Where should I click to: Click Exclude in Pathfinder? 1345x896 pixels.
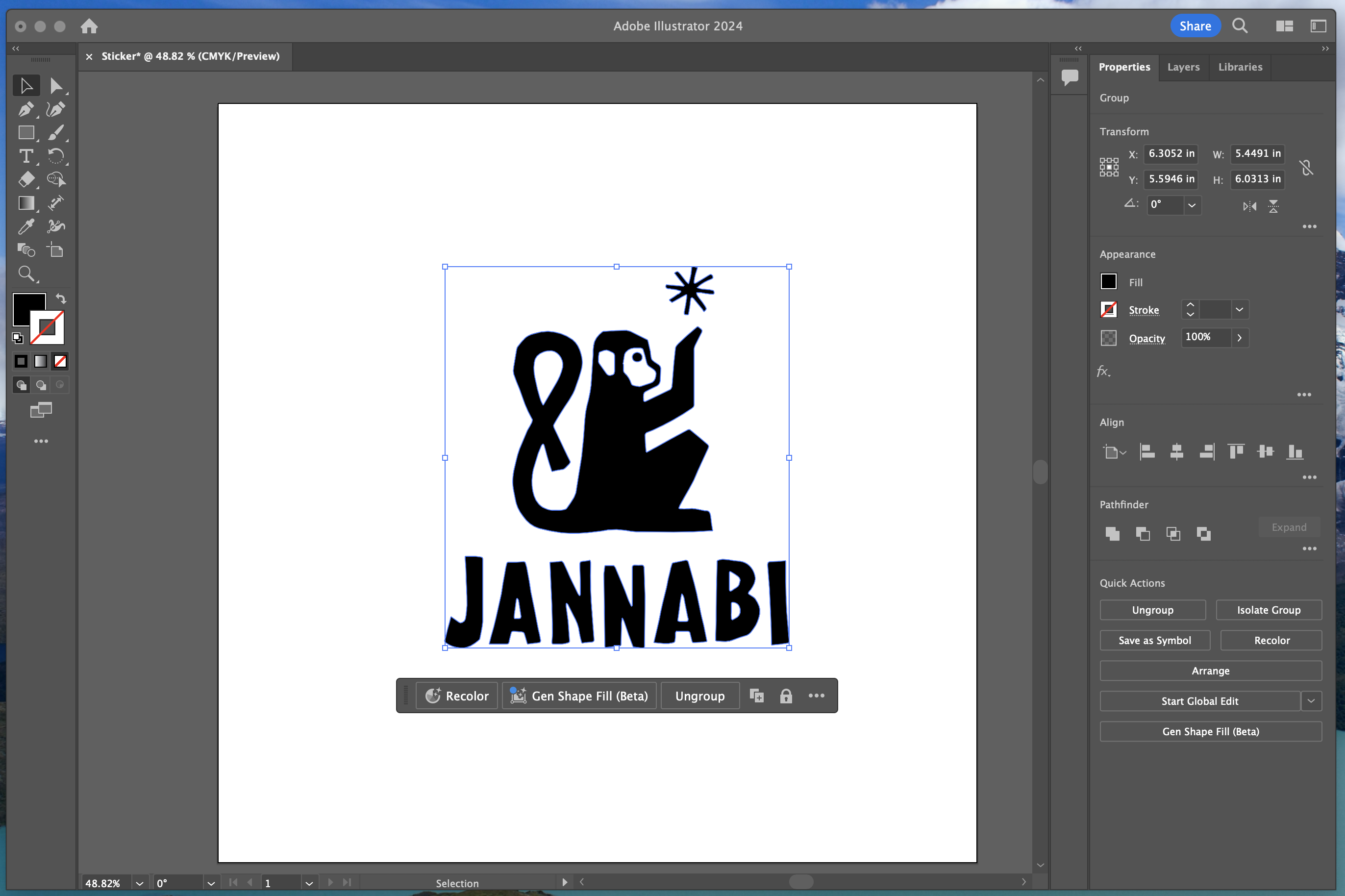(x=1203, y=534)
